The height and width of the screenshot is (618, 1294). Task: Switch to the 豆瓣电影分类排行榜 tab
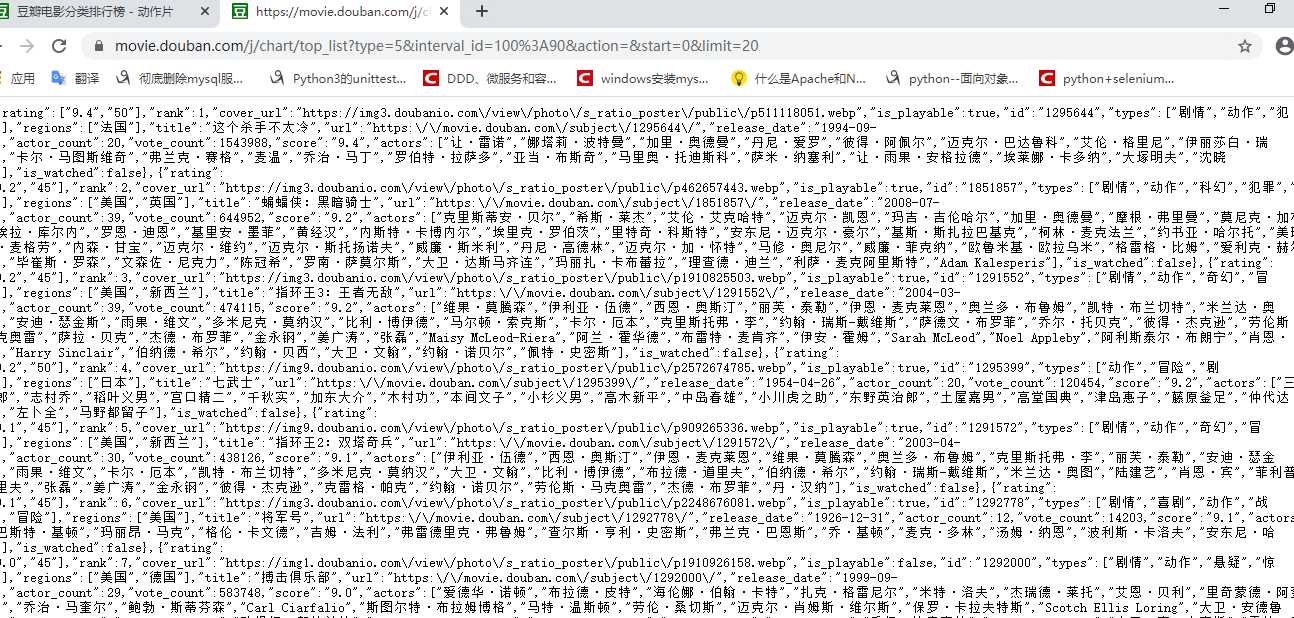click(108, 11)
